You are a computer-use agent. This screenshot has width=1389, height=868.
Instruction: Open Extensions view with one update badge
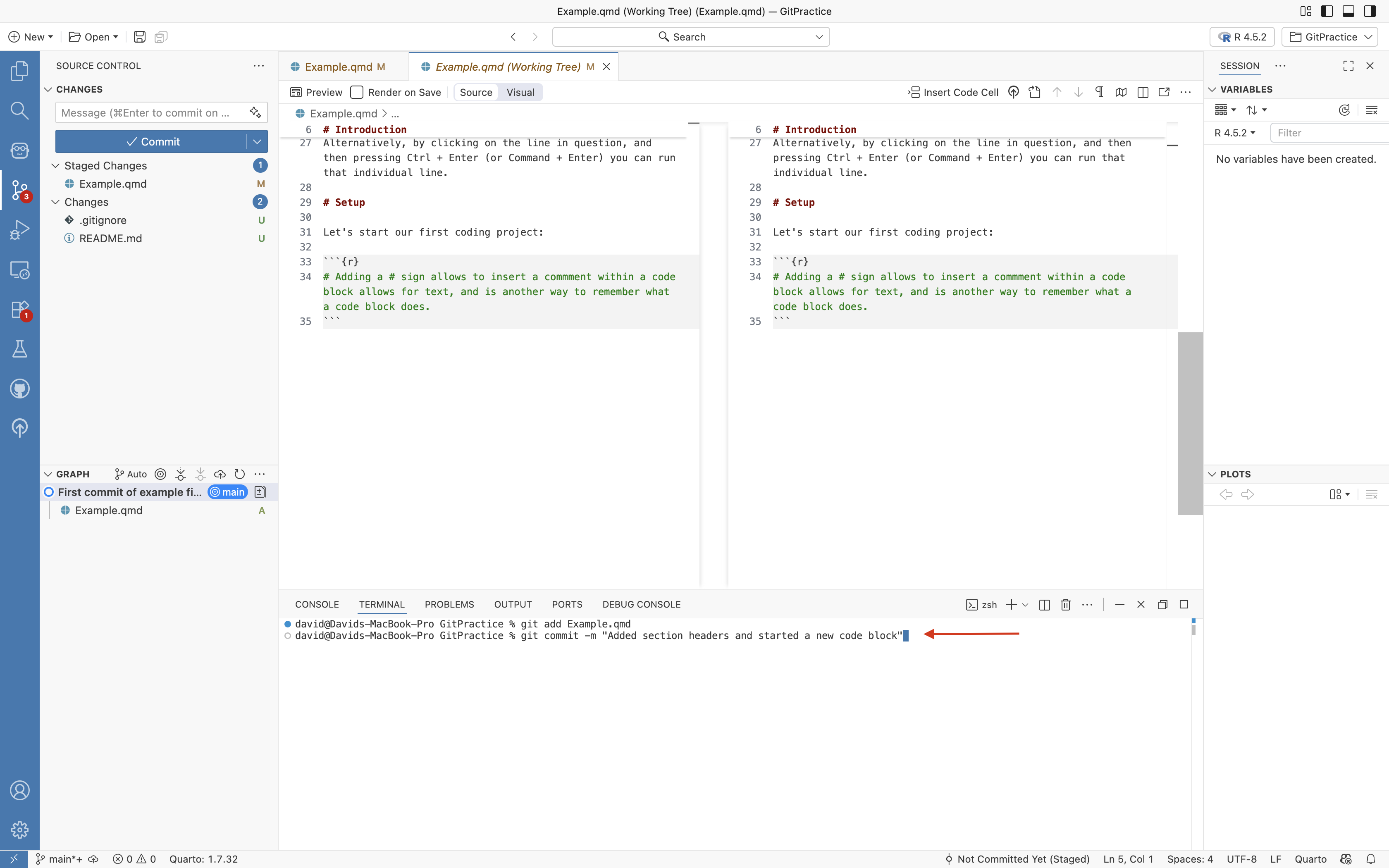(x=19, y=310)
